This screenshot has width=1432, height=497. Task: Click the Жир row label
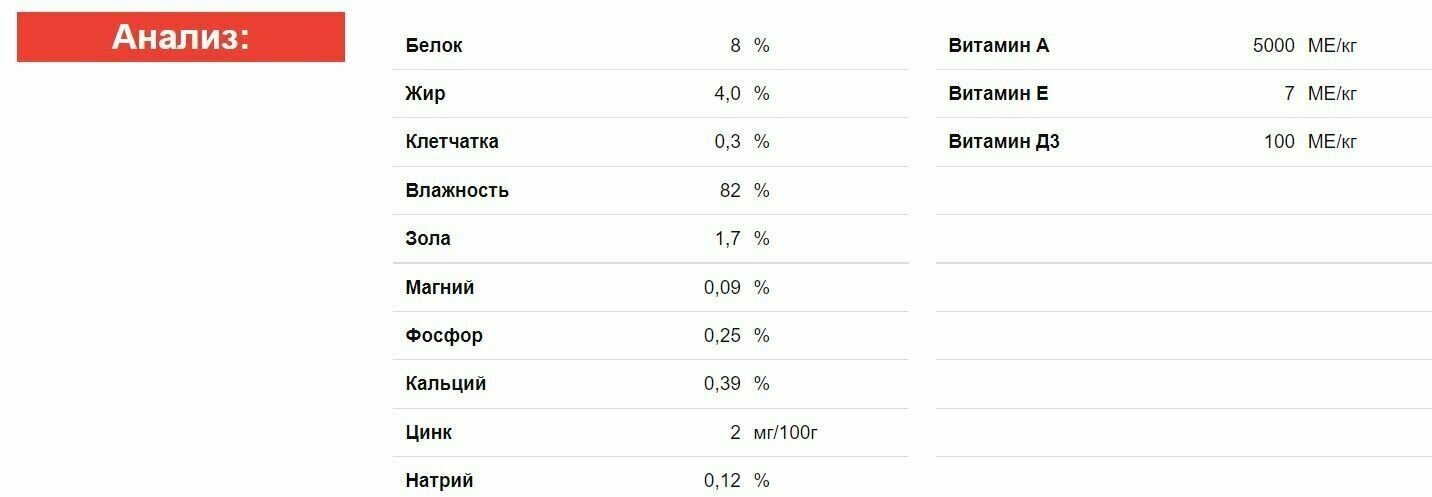tap(425, 94)
